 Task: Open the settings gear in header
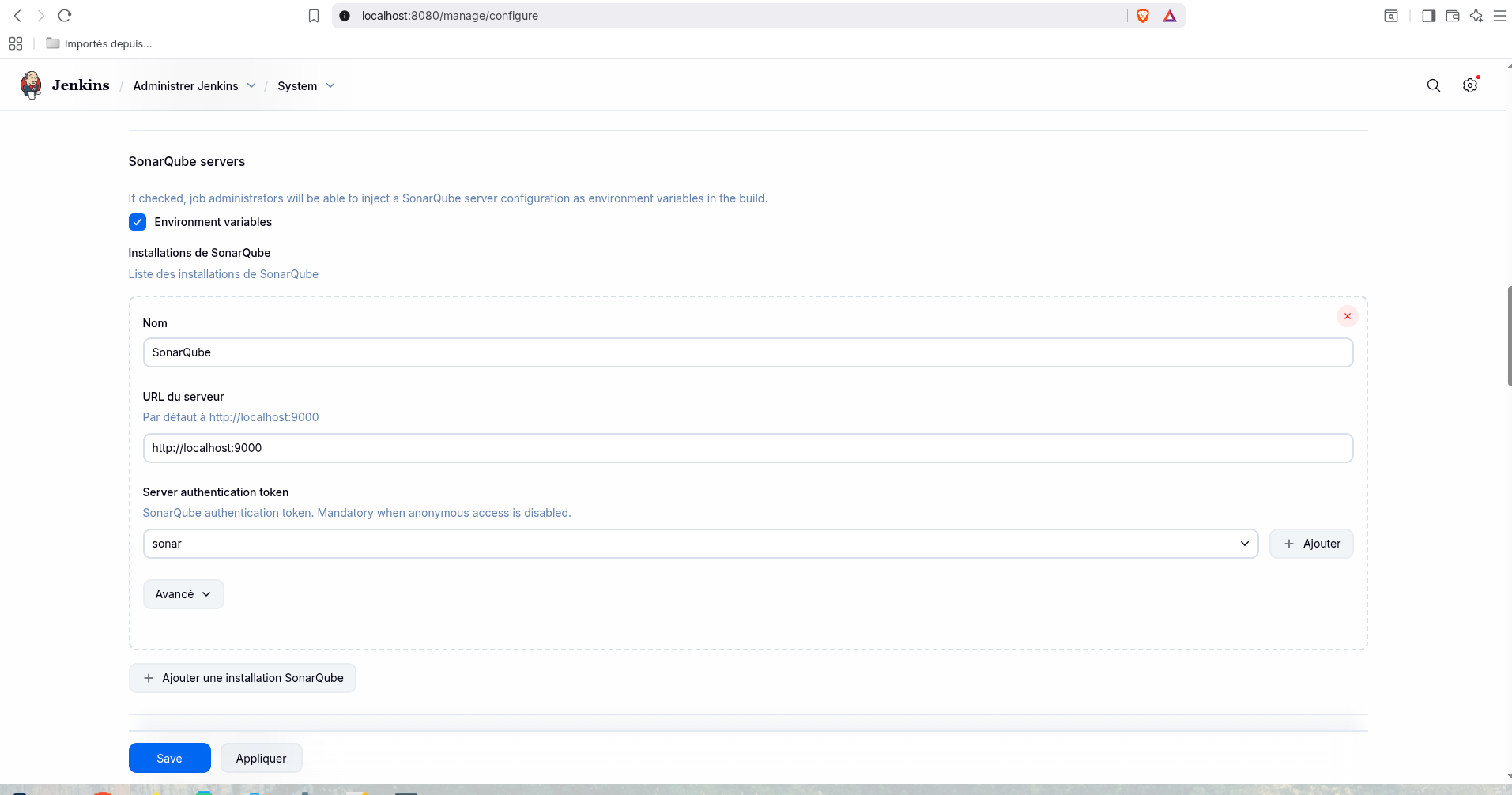(1469, 85)
